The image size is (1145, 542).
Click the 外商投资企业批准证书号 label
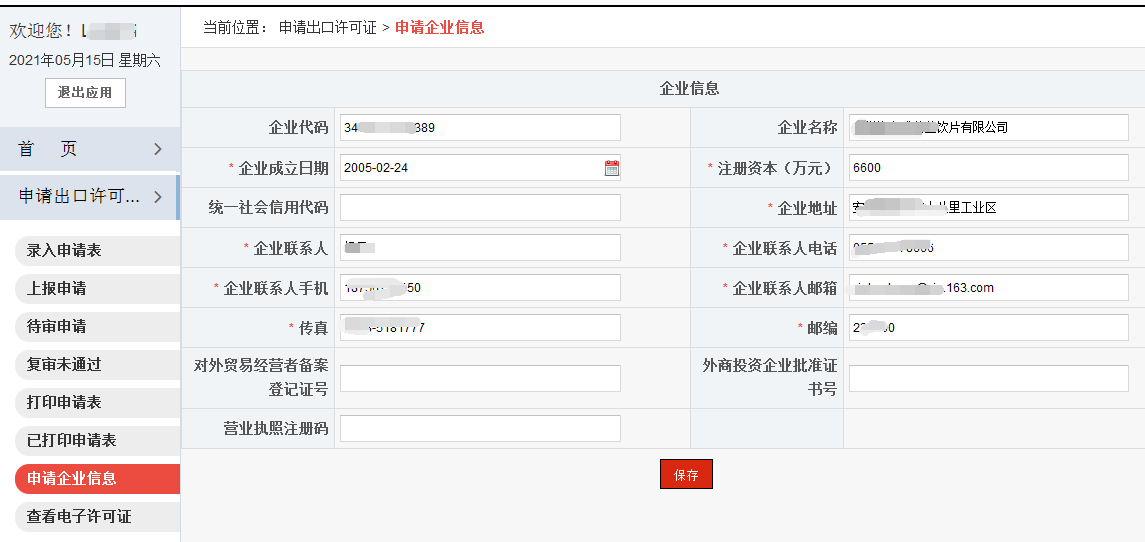(x=770, y=378)
